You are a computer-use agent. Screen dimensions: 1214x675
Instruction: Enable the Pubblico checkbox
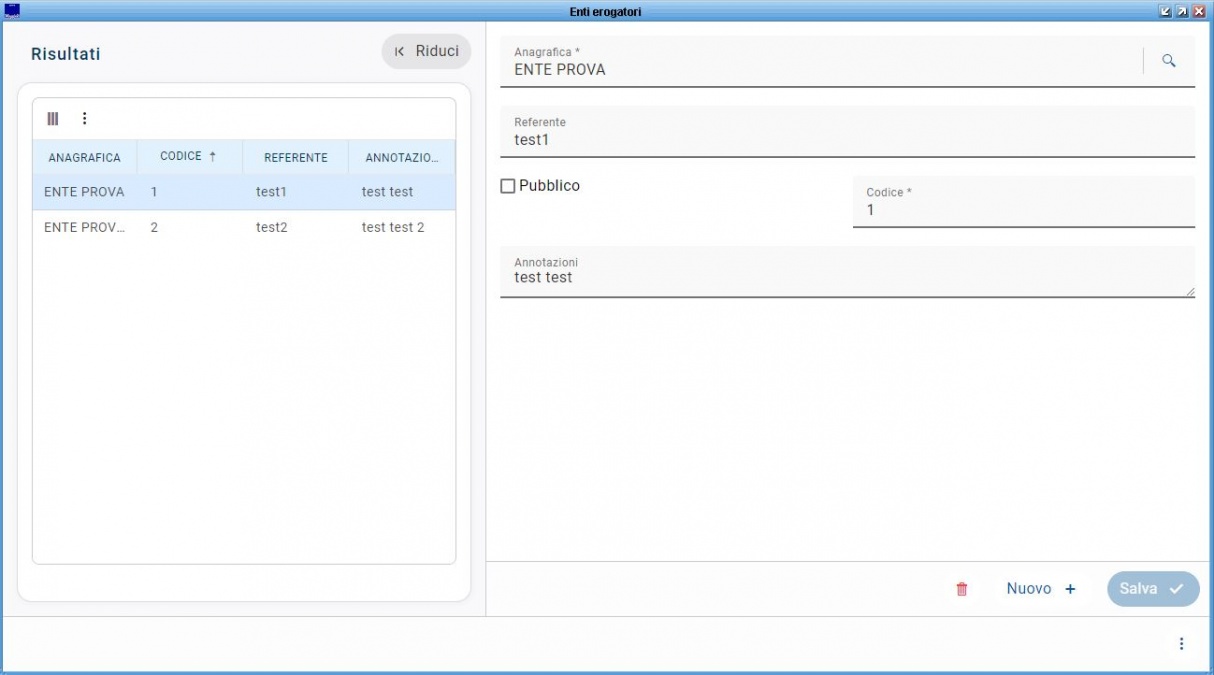coord(508,186)
